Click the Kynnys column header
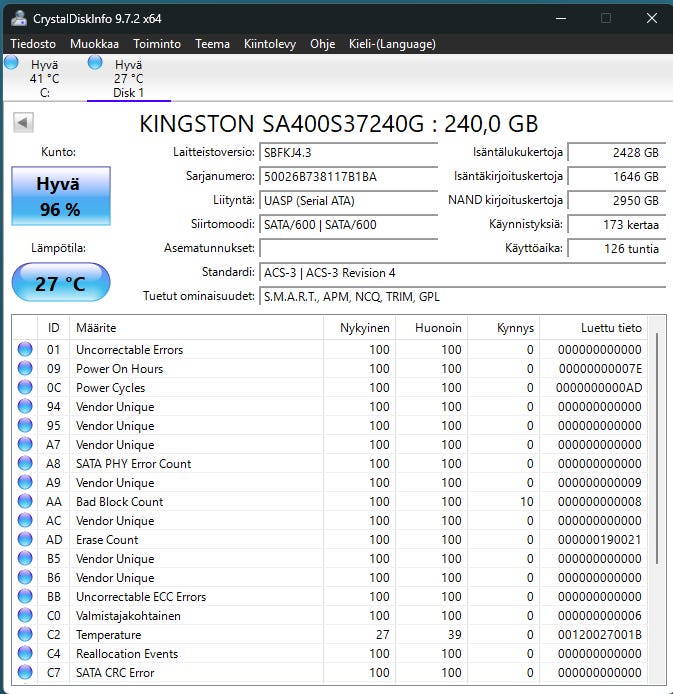Screen dimensions: 673x694 click(504, 328)
